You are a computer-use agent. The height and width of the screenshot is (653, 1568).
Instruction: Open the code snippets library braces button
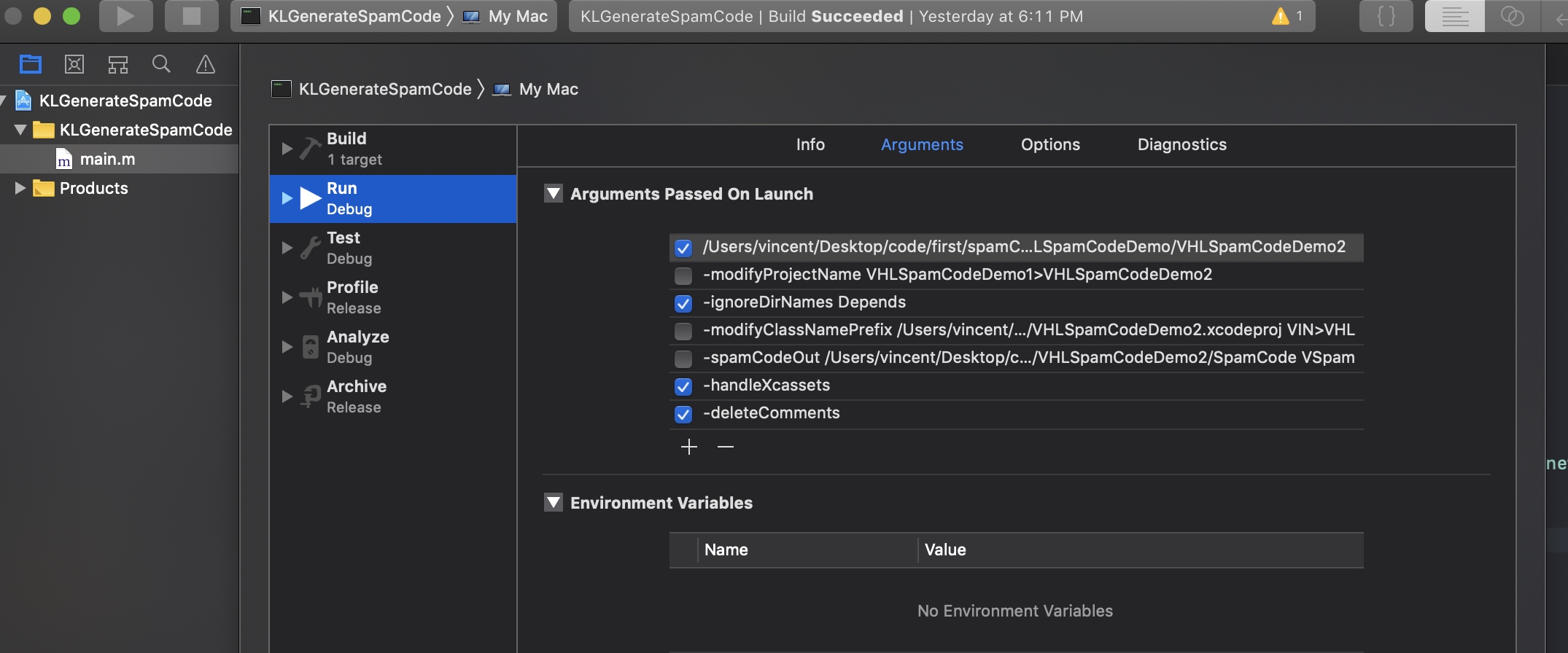[1386, 16]
